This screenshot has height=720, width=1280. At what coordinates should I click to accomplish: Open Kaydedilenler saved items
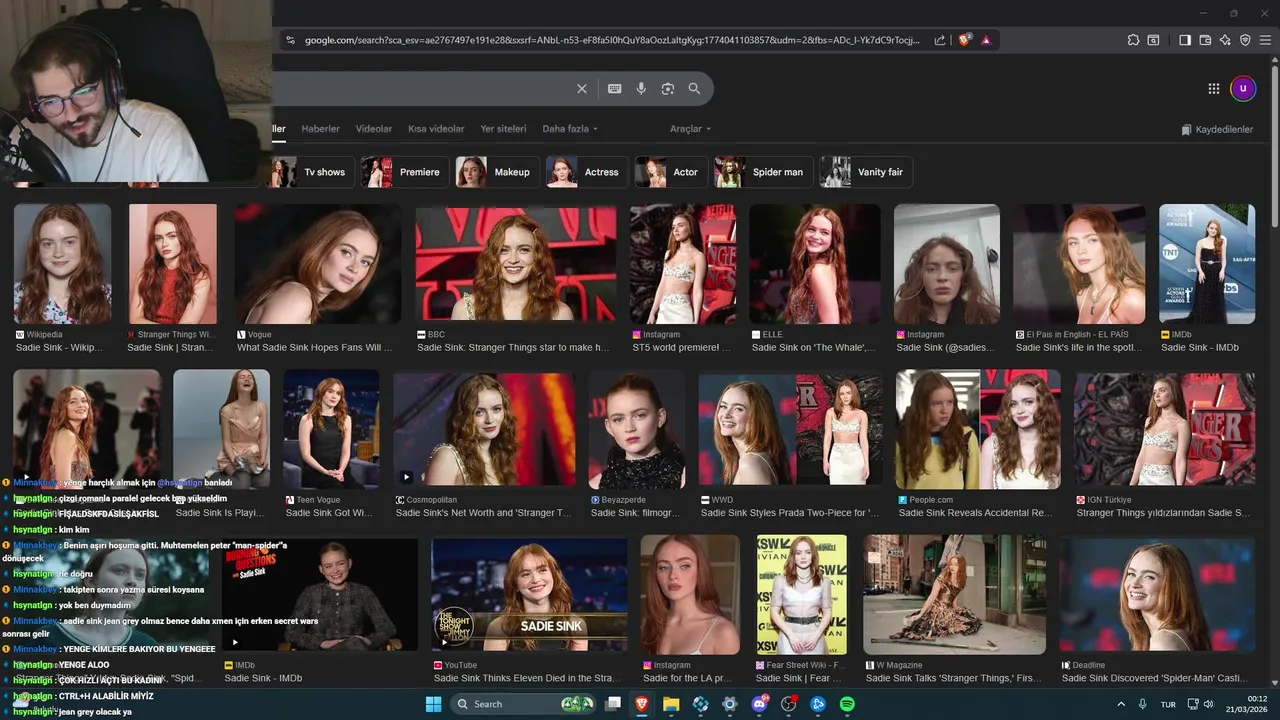[x=1216, y=130]
